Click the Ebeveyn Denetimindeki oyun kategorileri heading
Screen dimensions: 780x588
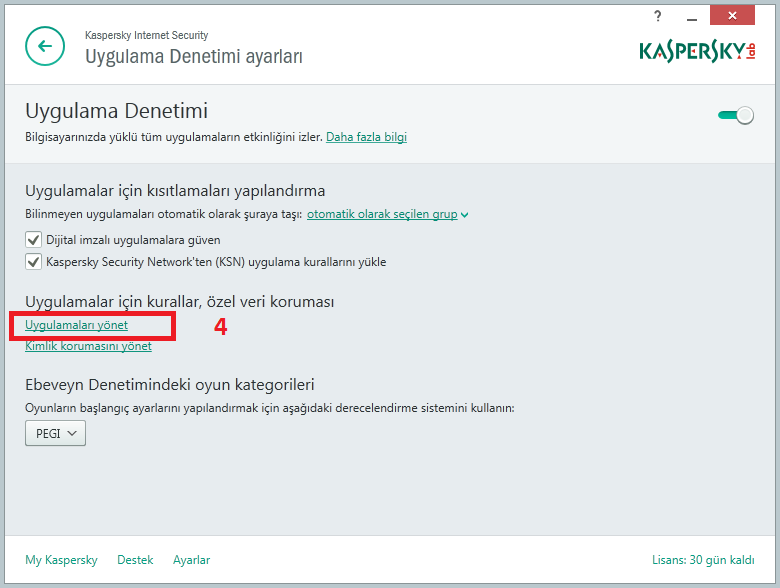click(x=170, y=385)
